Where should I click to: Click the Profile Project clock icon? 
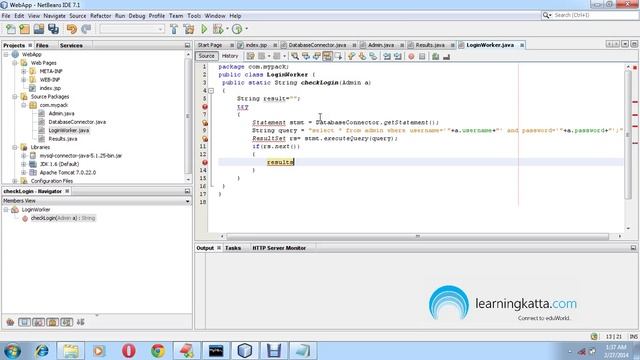coord(237,29)
